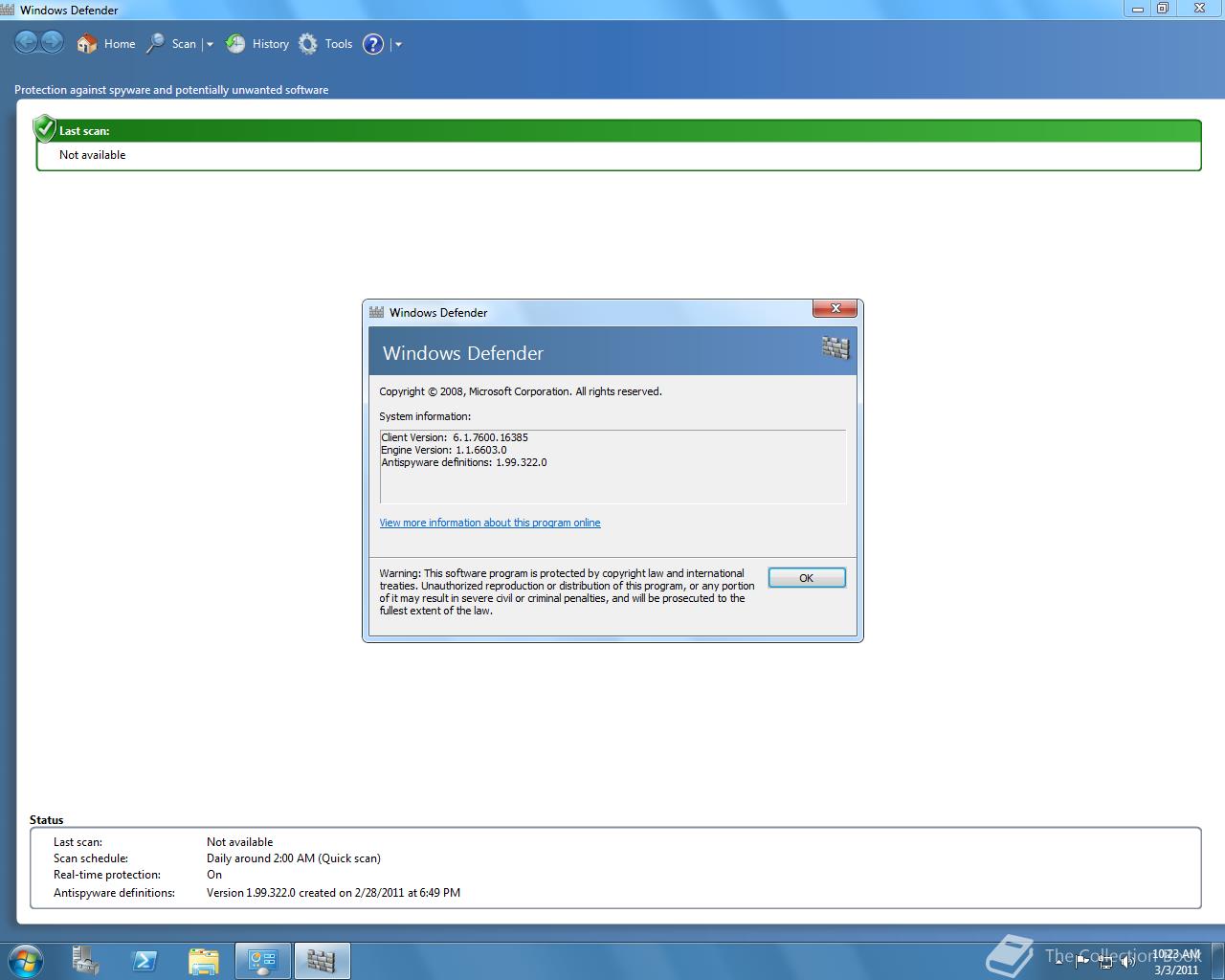Select 'Engine Version: 1.1.6603.0' text
The image size is (1225, 980).
444,450
